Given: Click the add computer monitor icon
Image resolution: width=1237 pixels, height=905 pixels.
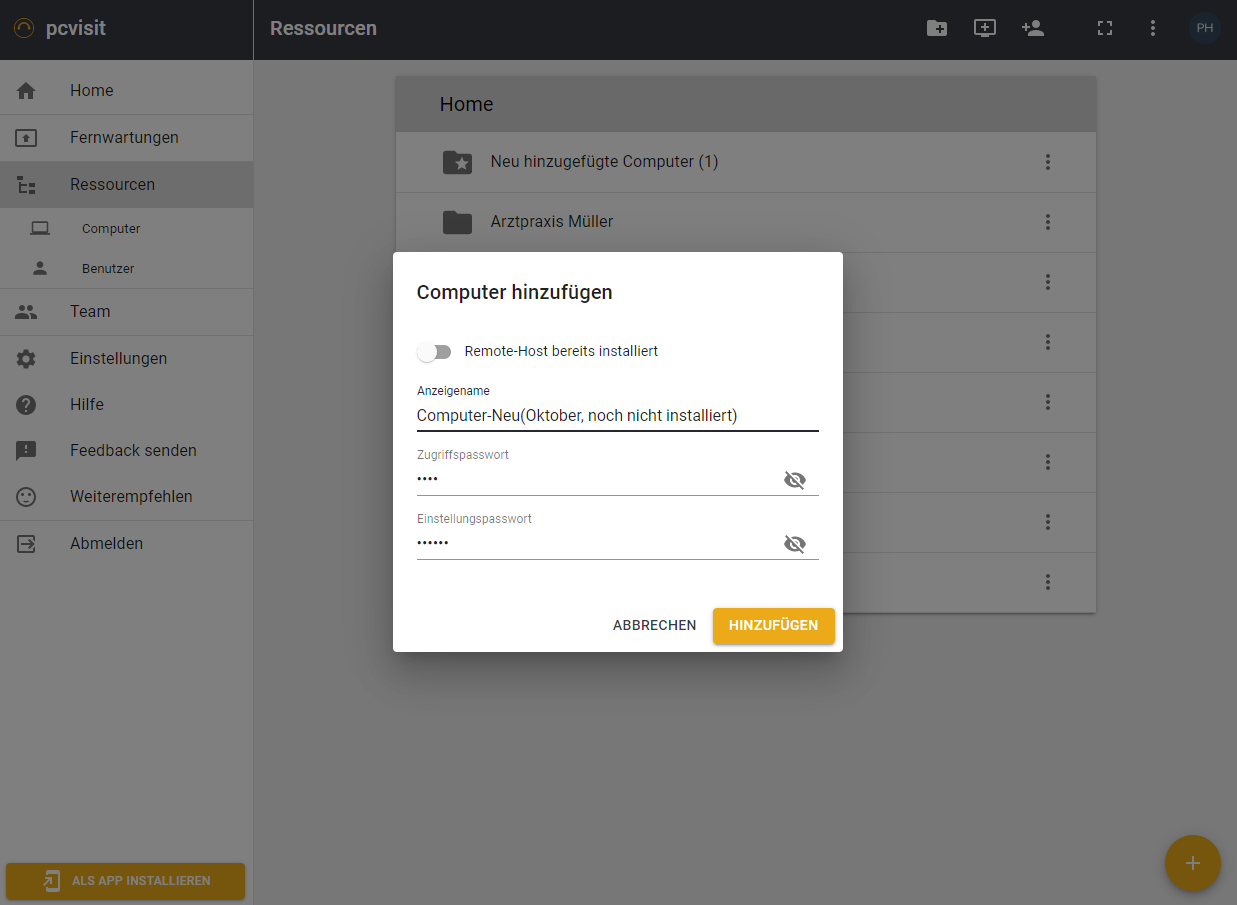Looking at the screenshot, I should 985,28.
